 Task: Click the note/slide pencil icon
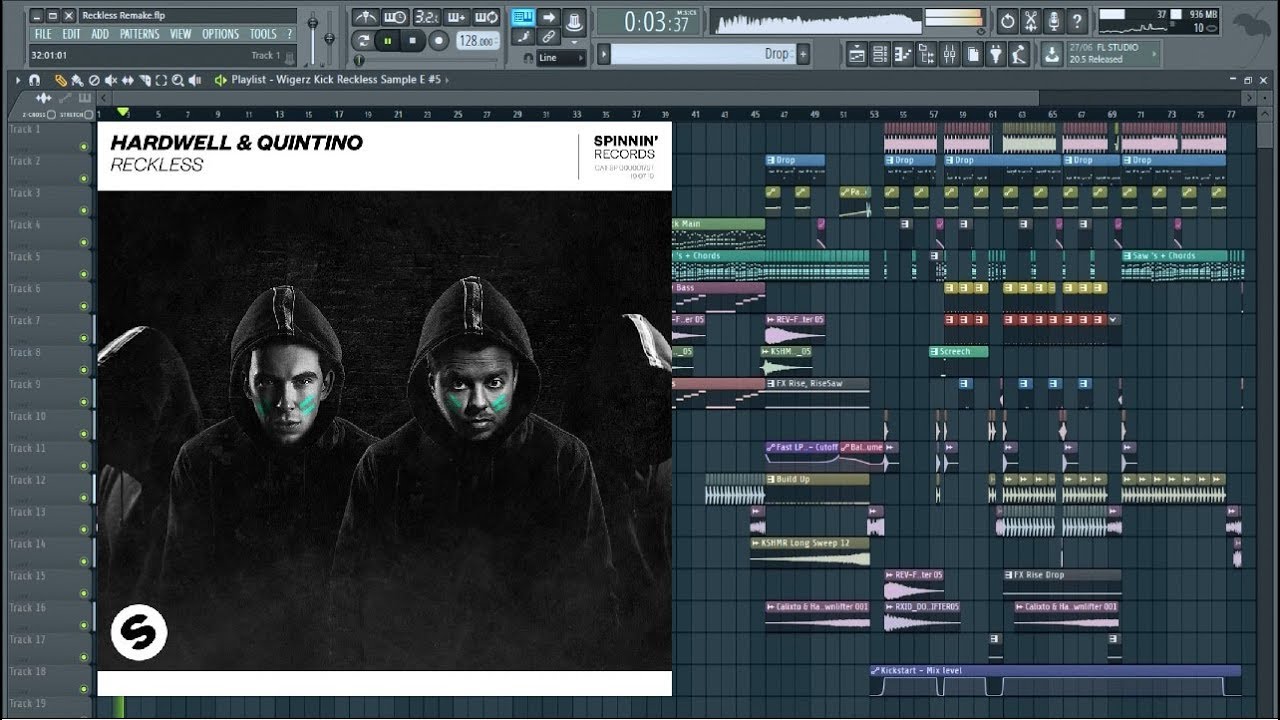523,37
